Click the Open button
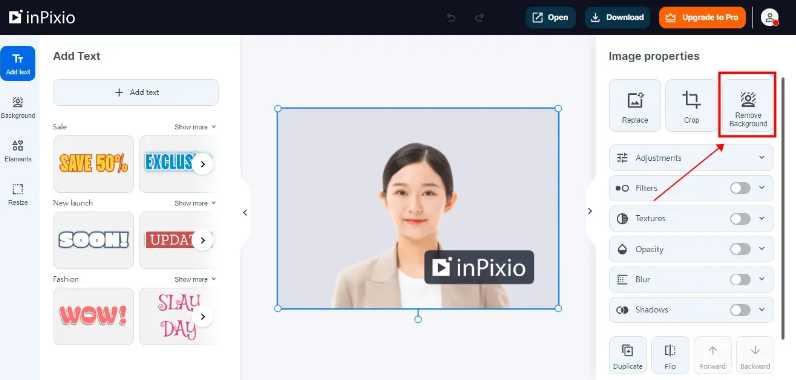 tap(550, 17)
